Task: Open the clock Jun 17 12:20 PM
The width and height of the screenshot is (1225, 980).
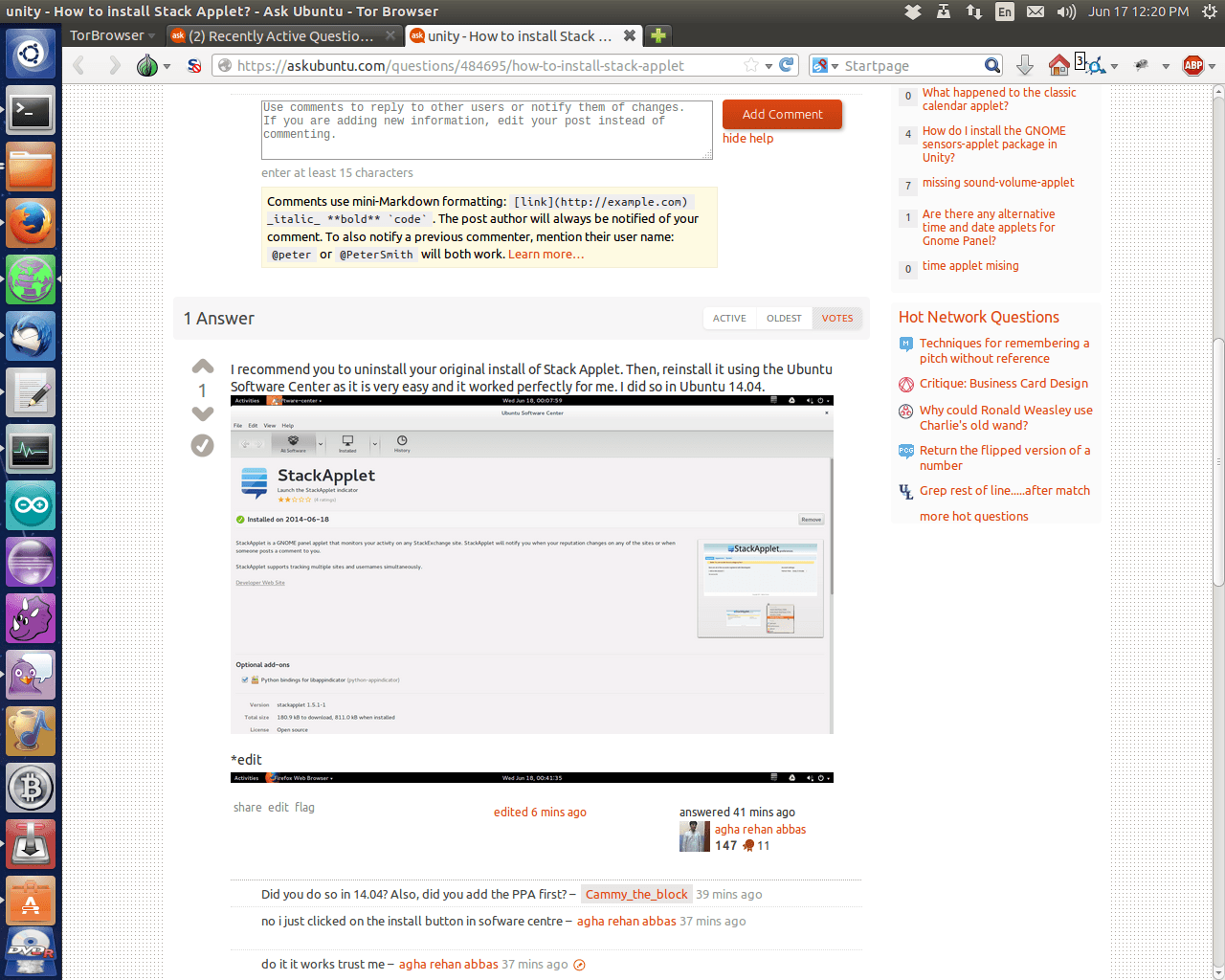Action: pos(1139,11)
